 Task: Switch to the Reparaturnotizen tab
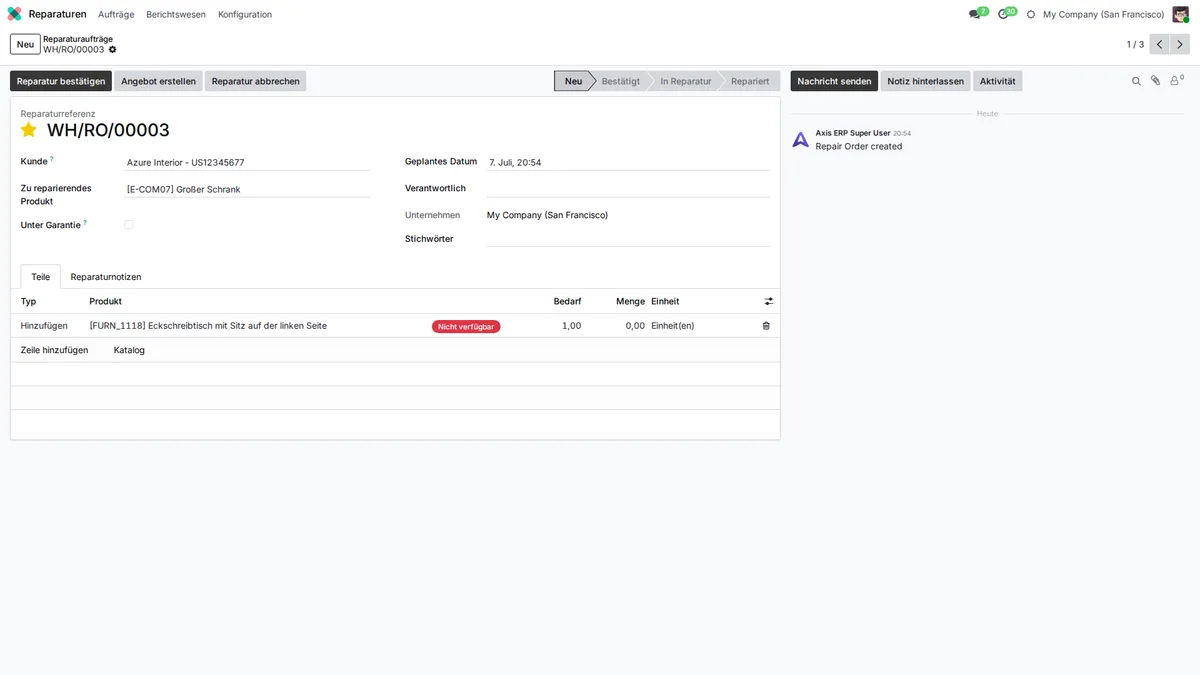pos(106,277)
